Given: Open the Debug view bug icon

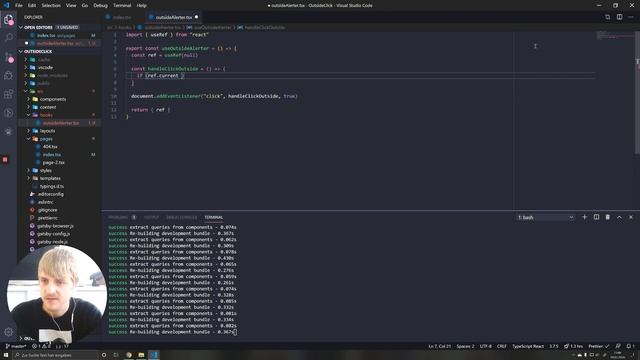Looking at the screenshot, I should click(x=9, y=76).
